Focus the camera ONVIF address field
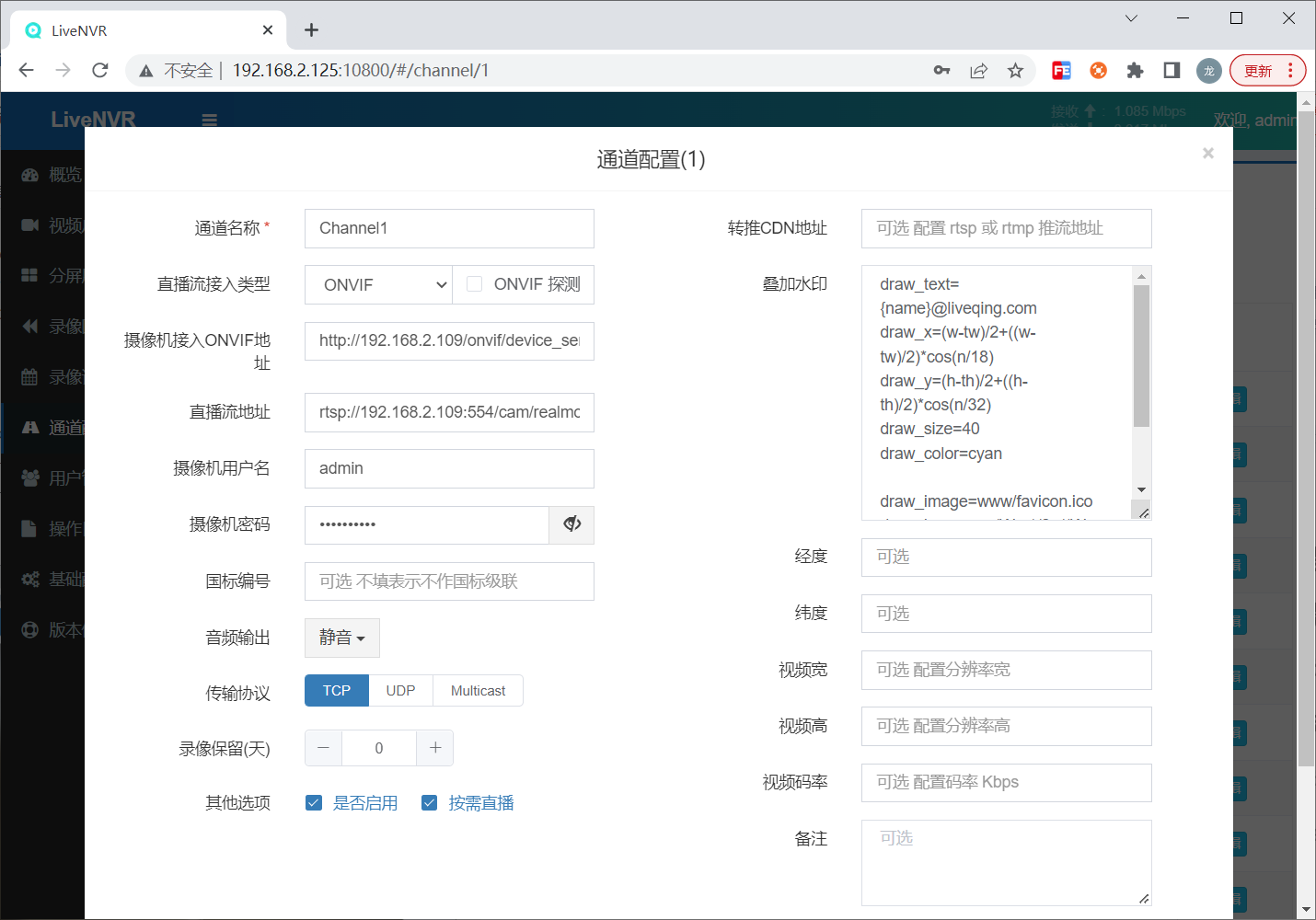Viewport: 1316px width, 920px height. pyautogui.click(x=449, y=341)
